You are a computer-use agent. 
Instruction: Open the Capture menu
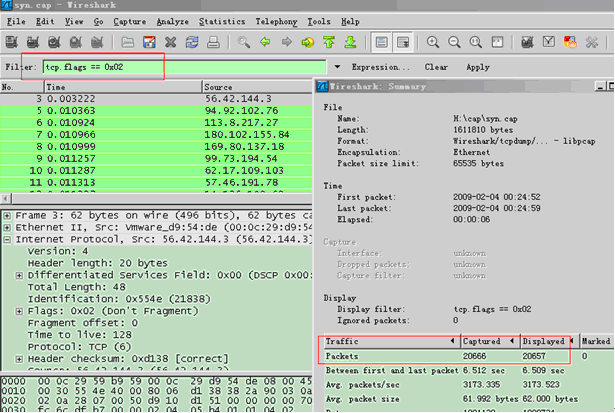tap(129, 22)
